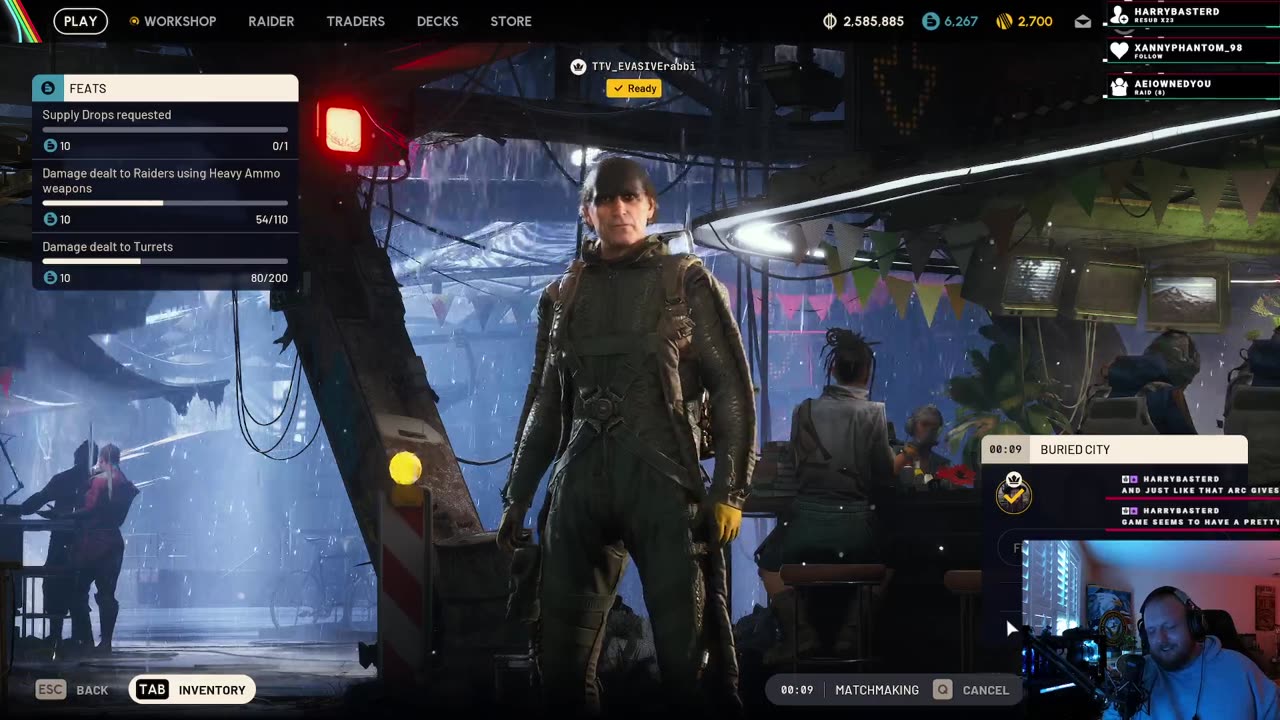Click the coin currency icon beside 2.585.885
This screenshot has height=720, width=1280.
pyautogui.click(x=830, y=21)
